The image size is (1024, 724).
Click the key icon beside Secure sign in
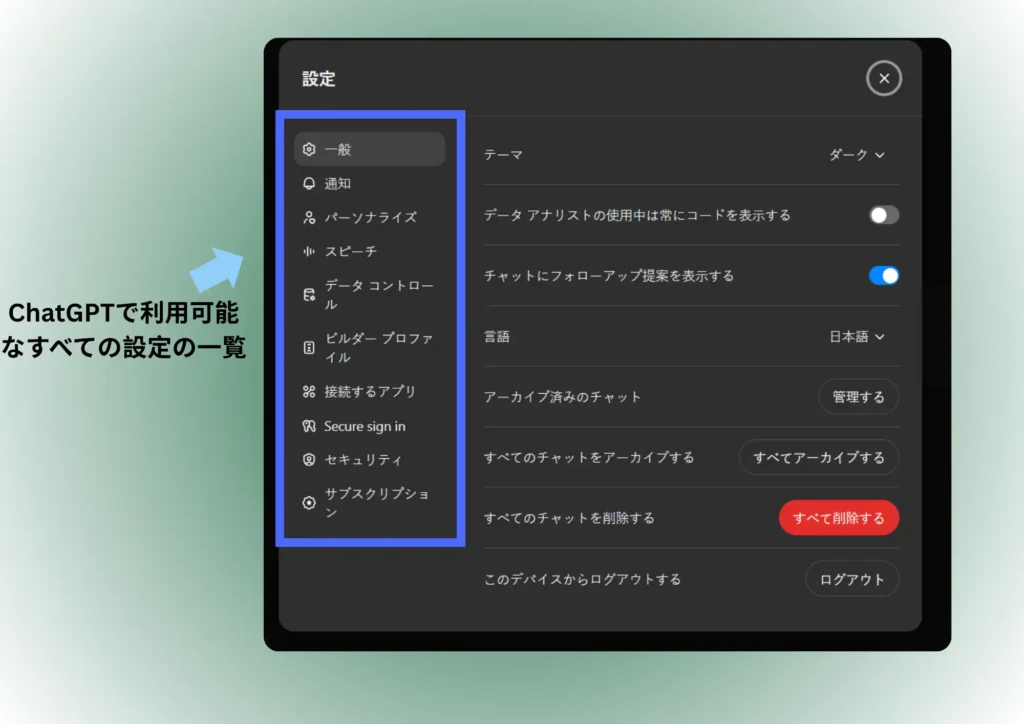click(x=309, y=426)
